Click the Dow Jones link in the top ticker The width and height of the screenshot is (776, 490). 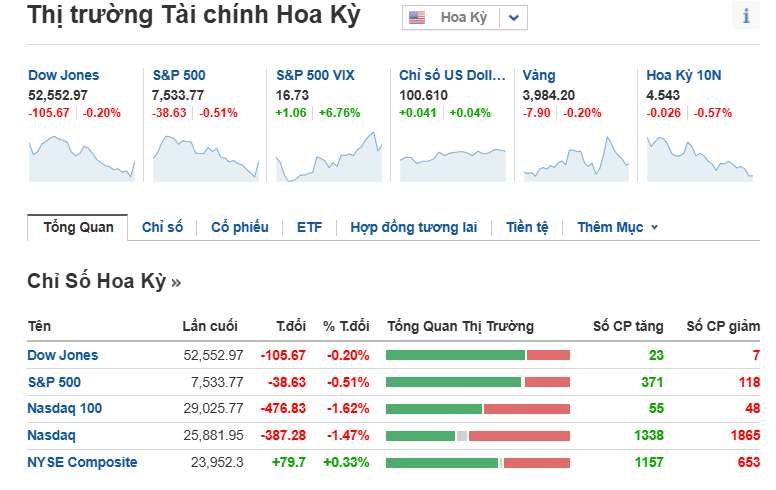coord(63,75)
